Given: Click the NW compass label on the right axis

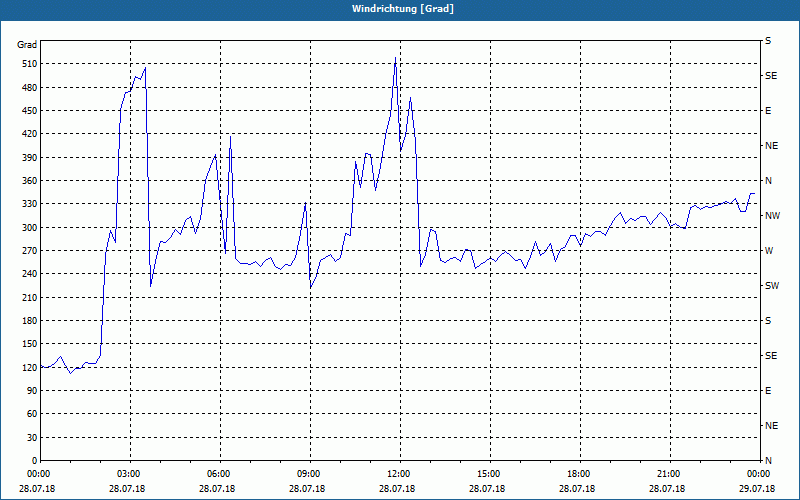Looking at the screenshot, I should click(771, 216).
